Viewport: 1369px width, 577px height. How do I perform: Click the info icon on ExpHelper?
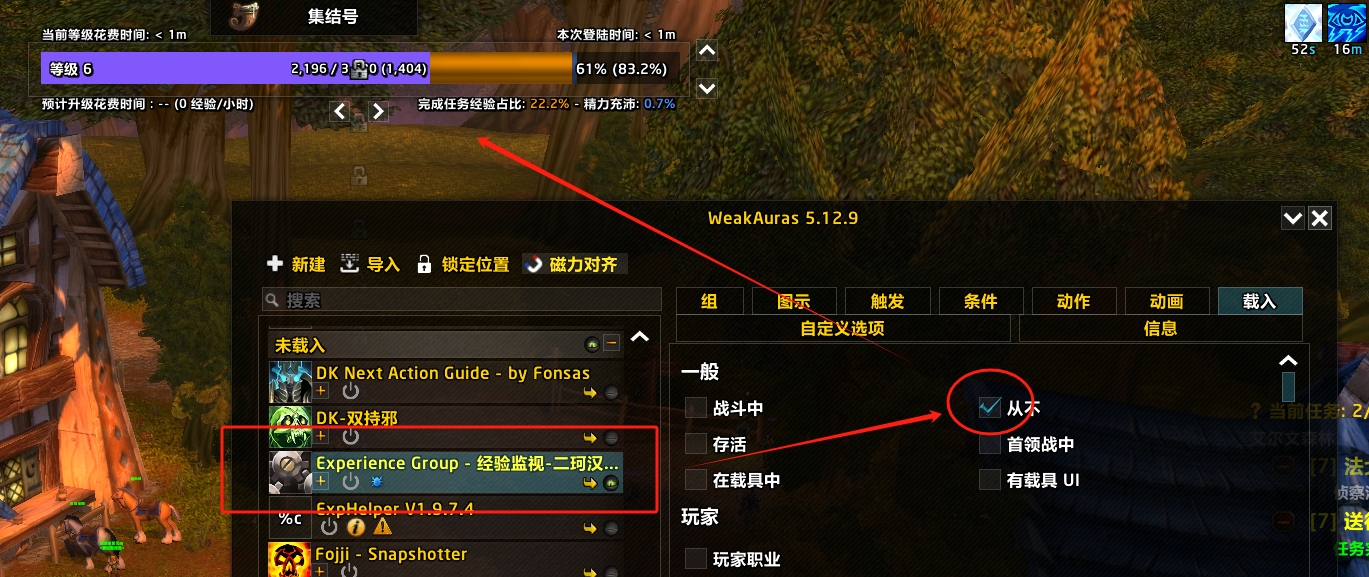point(355,527)
